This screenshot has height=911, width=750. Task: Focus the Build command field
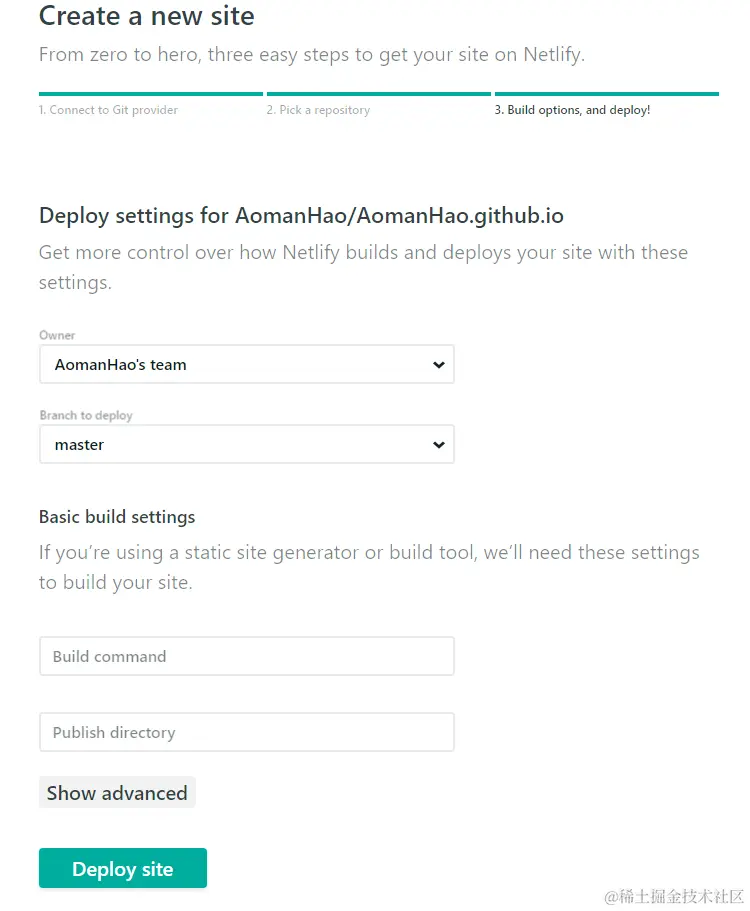247,656
